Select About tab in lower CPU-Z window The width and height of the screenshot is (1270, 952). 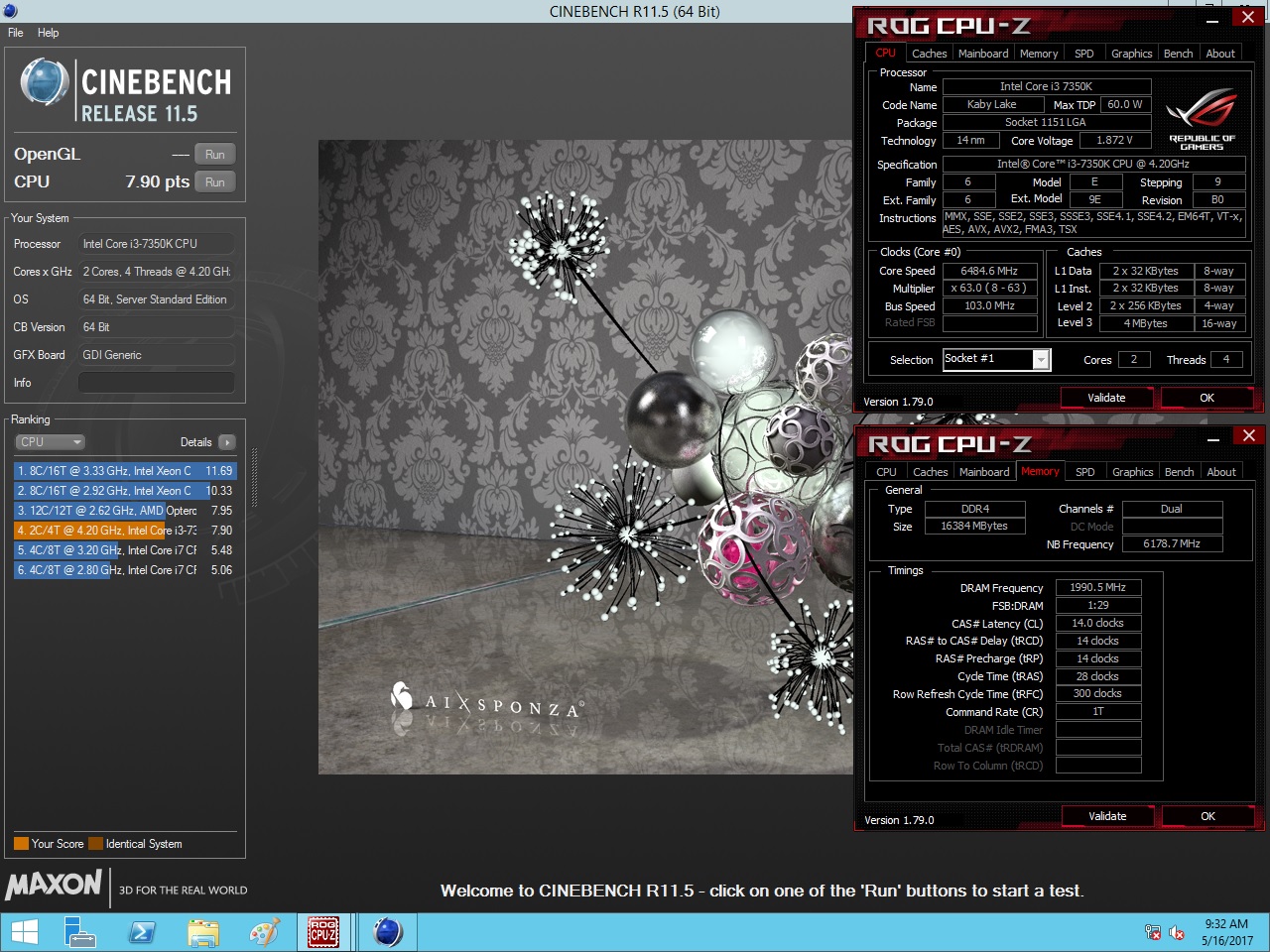1221,472
